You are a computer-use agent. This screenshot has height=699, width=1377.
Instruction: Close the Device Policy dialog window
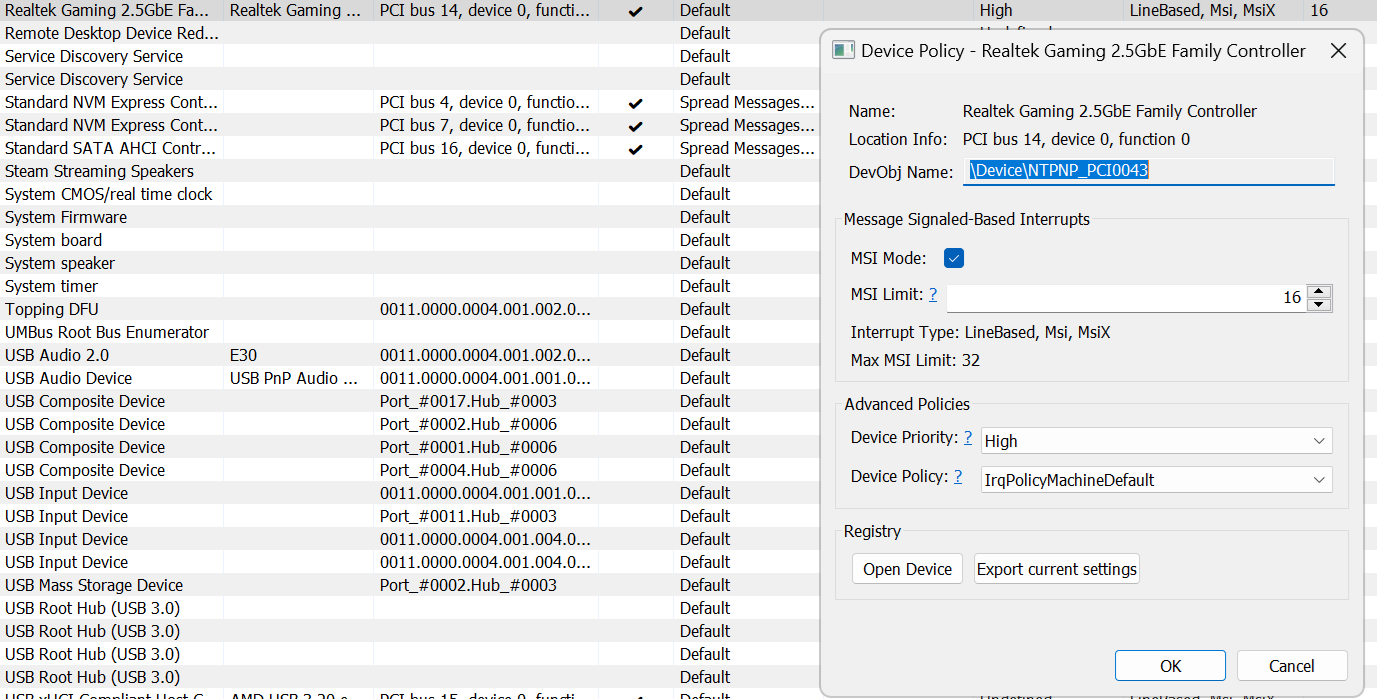(1338, 51)
